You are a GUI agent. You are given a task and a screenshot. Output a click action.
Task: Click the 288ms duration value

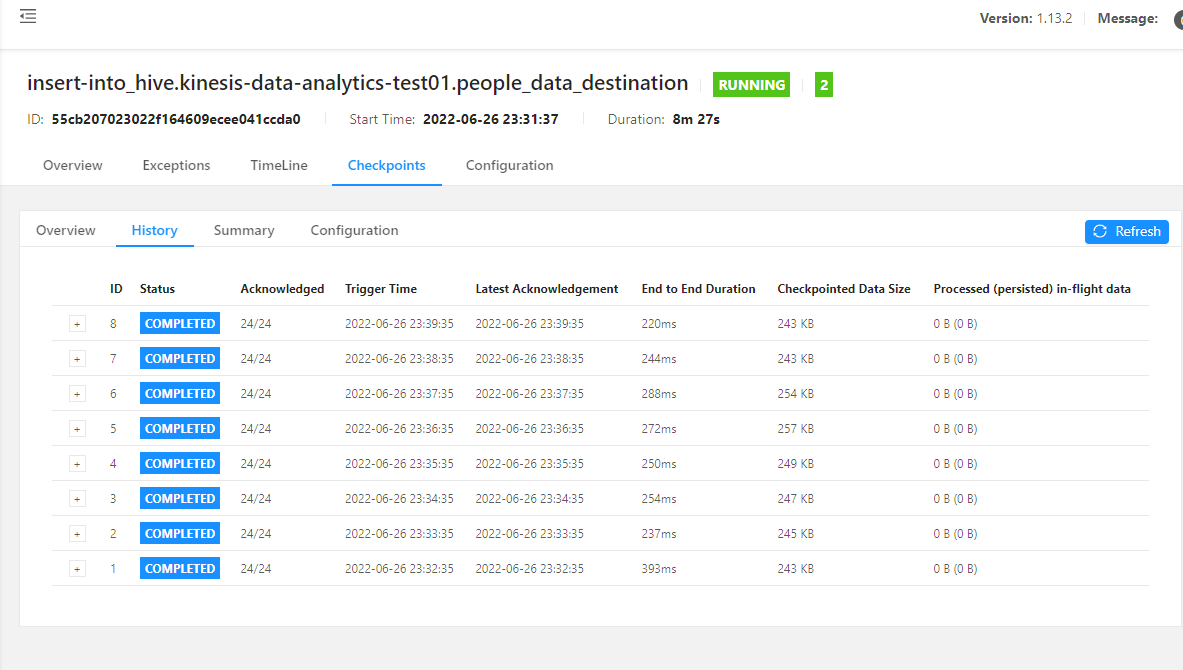pyautogui.click(x=659, y=394)
